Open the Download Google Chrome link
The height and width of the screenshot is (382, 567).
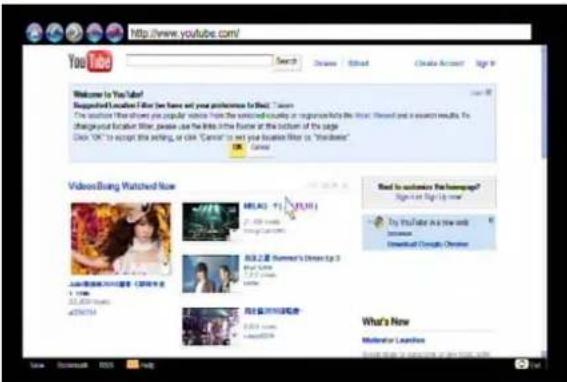click(428, 244)
